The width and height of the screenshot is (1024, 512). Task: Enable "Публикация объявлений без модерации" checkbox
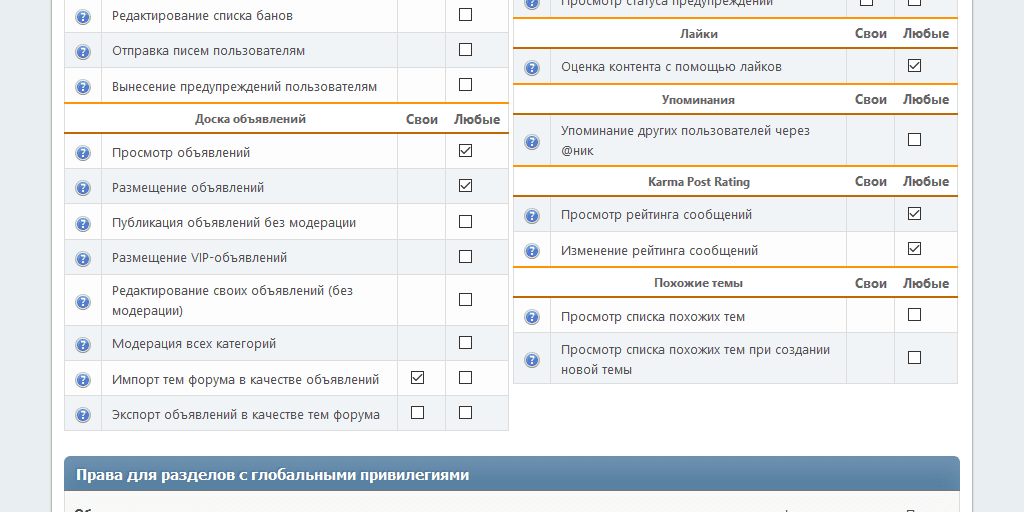[x=465, y=221]
